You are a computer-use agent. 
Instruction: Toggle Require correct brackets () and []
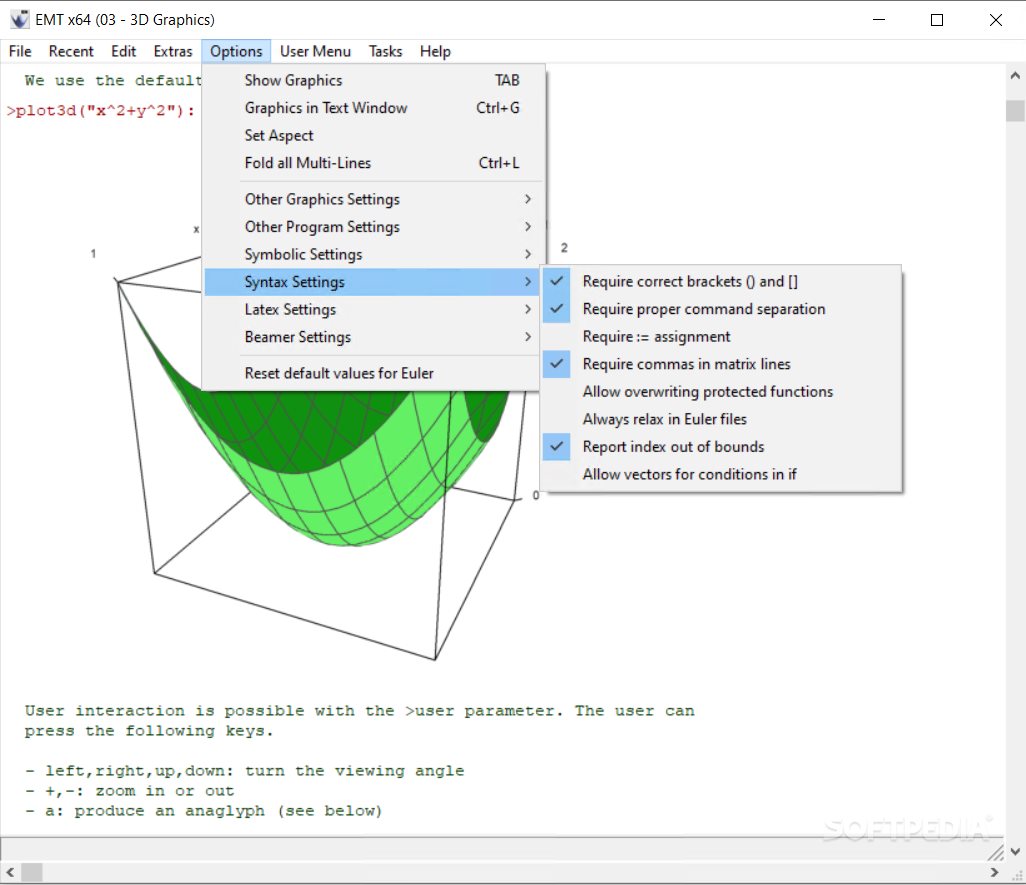(721, 281)
